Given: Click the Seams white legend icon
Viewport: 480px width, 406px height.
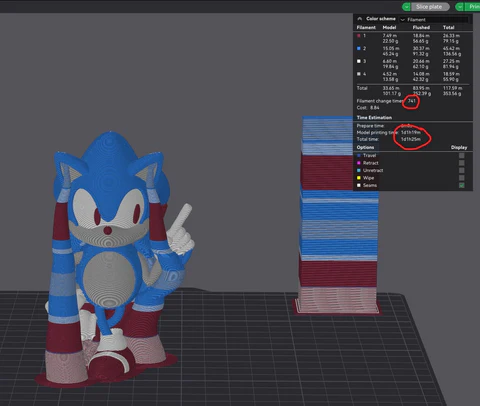Looking at the screenshot, I should (359, 185).
